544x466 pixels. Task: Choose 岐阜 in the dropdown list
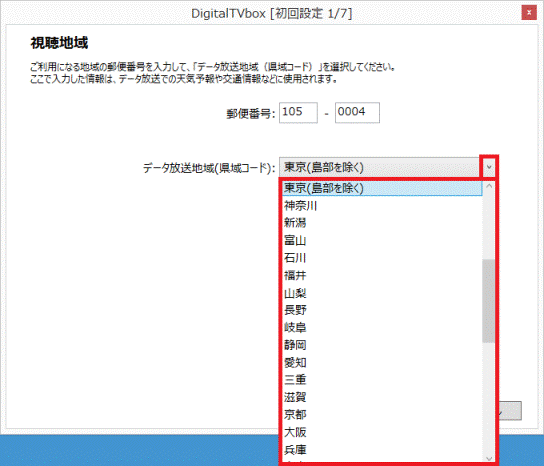pyautogui.click(x=382, y=328)
